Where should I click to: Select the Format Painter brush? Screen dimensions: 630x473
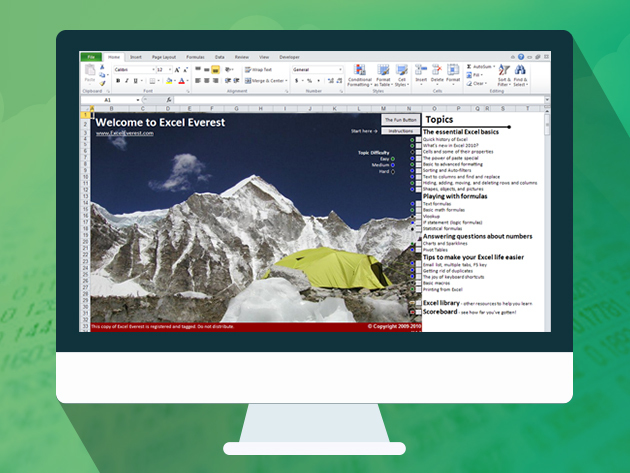pos(102,83)
